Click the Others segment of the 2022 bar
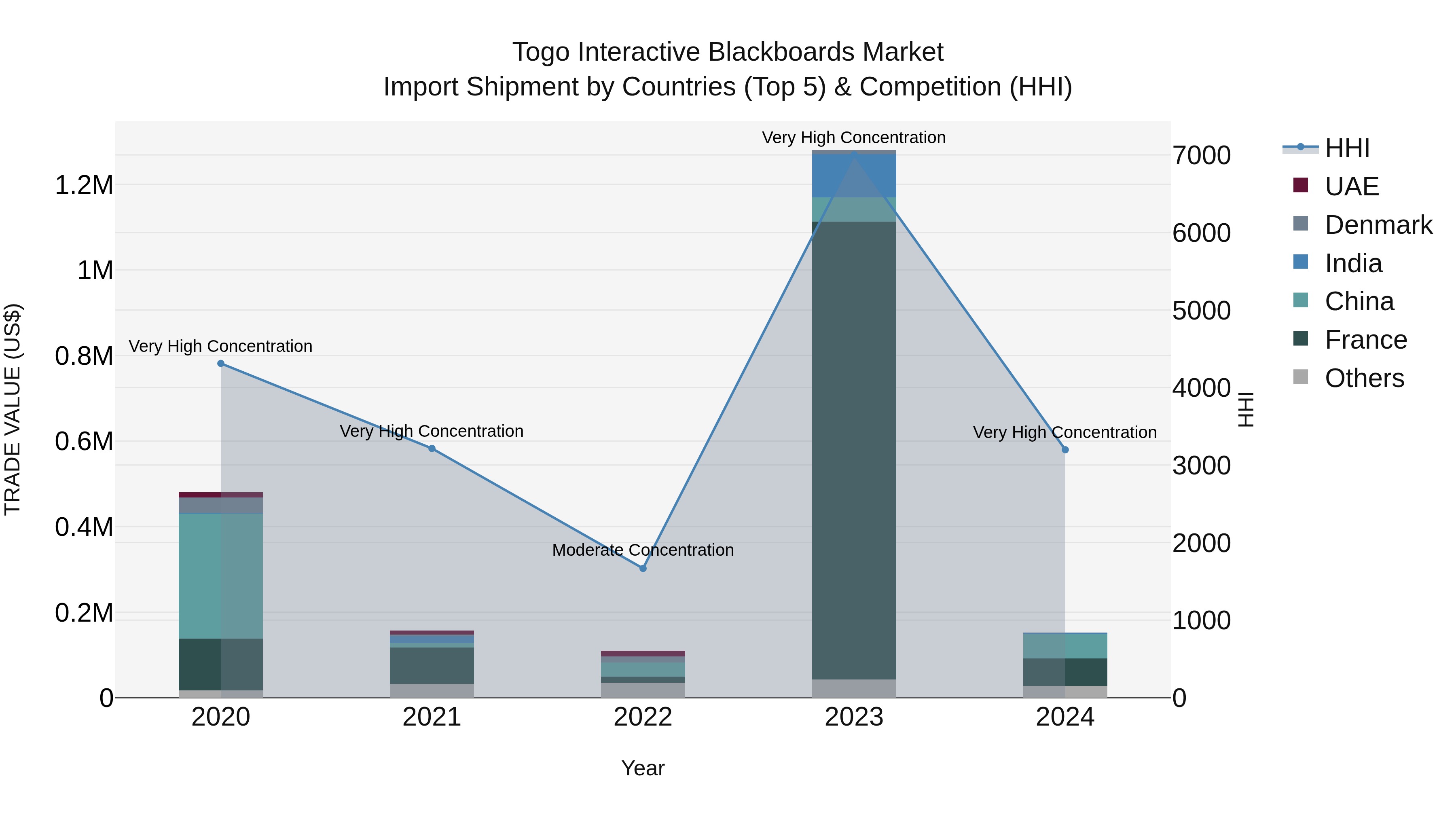This screenshot has width=1456, height=819. pos(643,690)
